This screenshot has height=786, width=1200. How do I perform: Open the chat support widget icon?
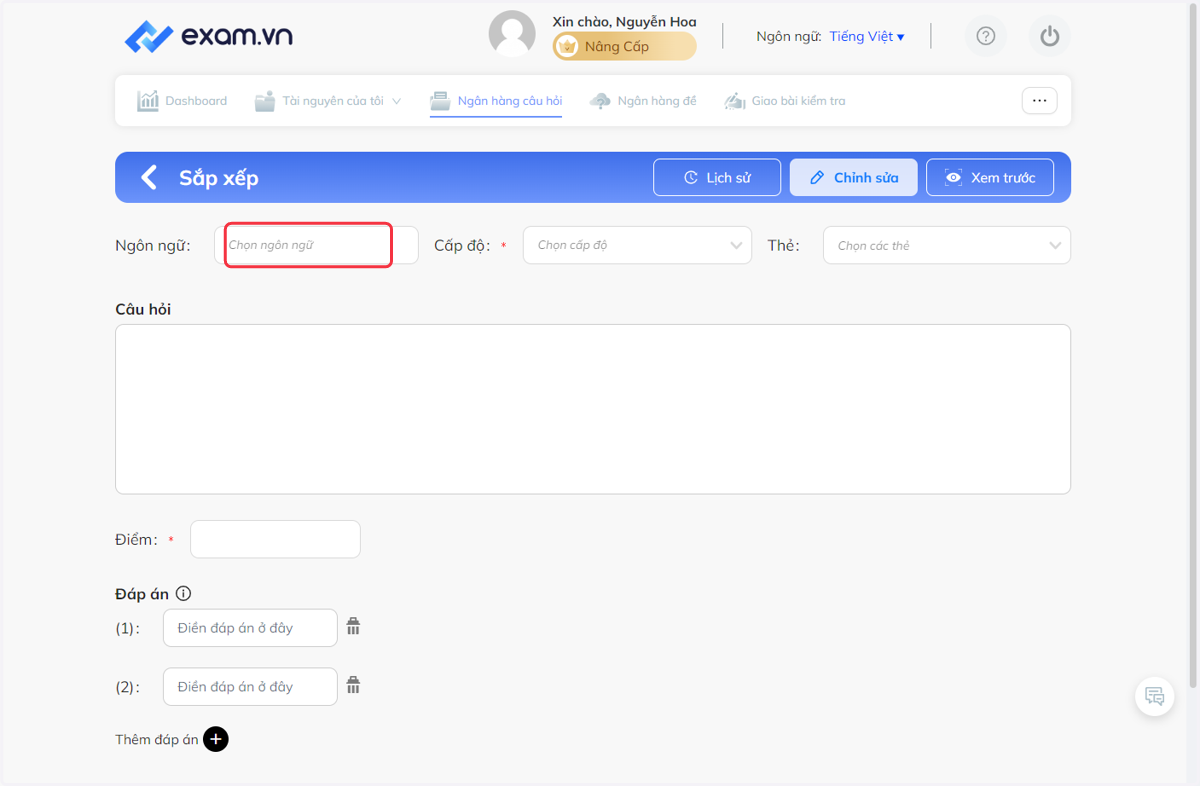[1155, 696]
